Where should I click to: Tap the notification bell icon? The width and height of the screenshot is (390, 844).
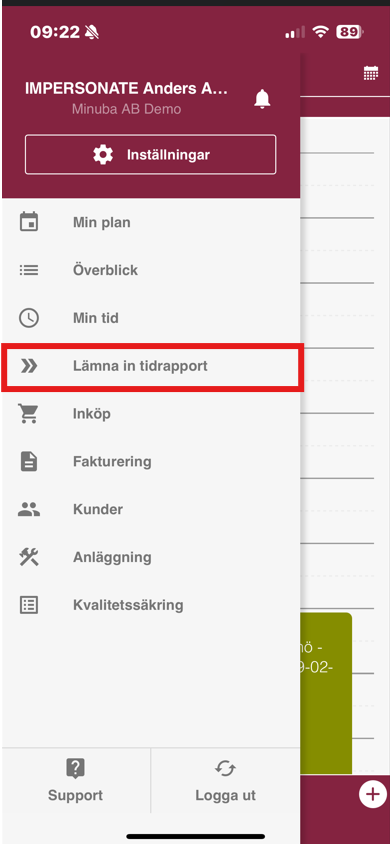pos(262,99)
